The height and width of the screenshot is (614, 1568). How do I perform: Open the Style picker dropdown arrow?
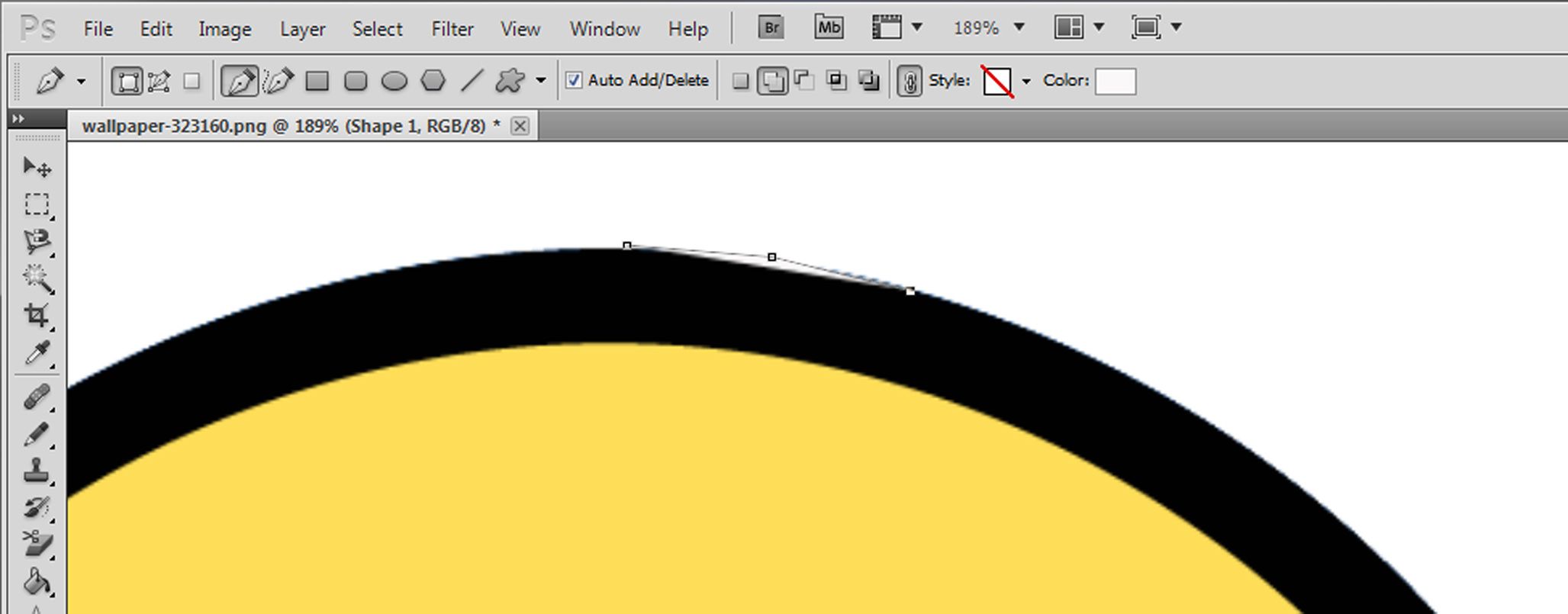coord(1026,81)
